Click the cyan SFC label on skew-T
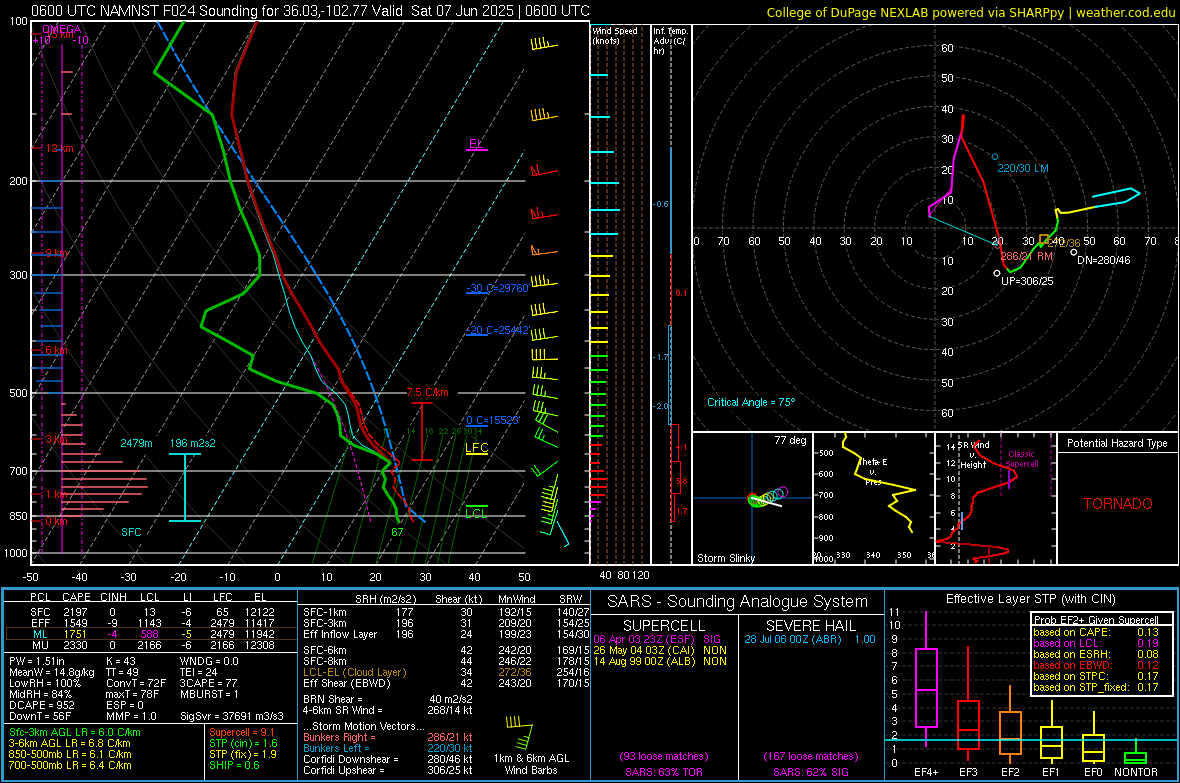The image size is (1180, 783). 131,532
